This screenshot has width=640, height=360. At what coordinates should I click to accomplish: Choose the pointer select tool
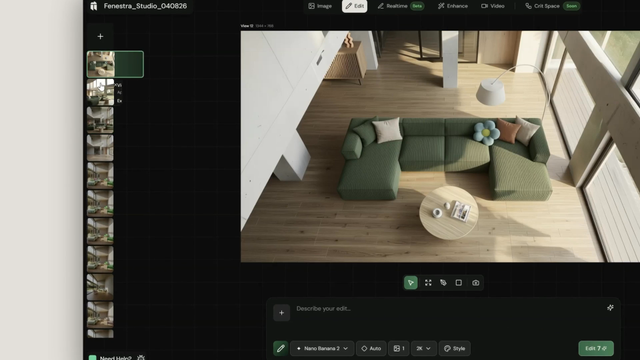tap(411, 282)
